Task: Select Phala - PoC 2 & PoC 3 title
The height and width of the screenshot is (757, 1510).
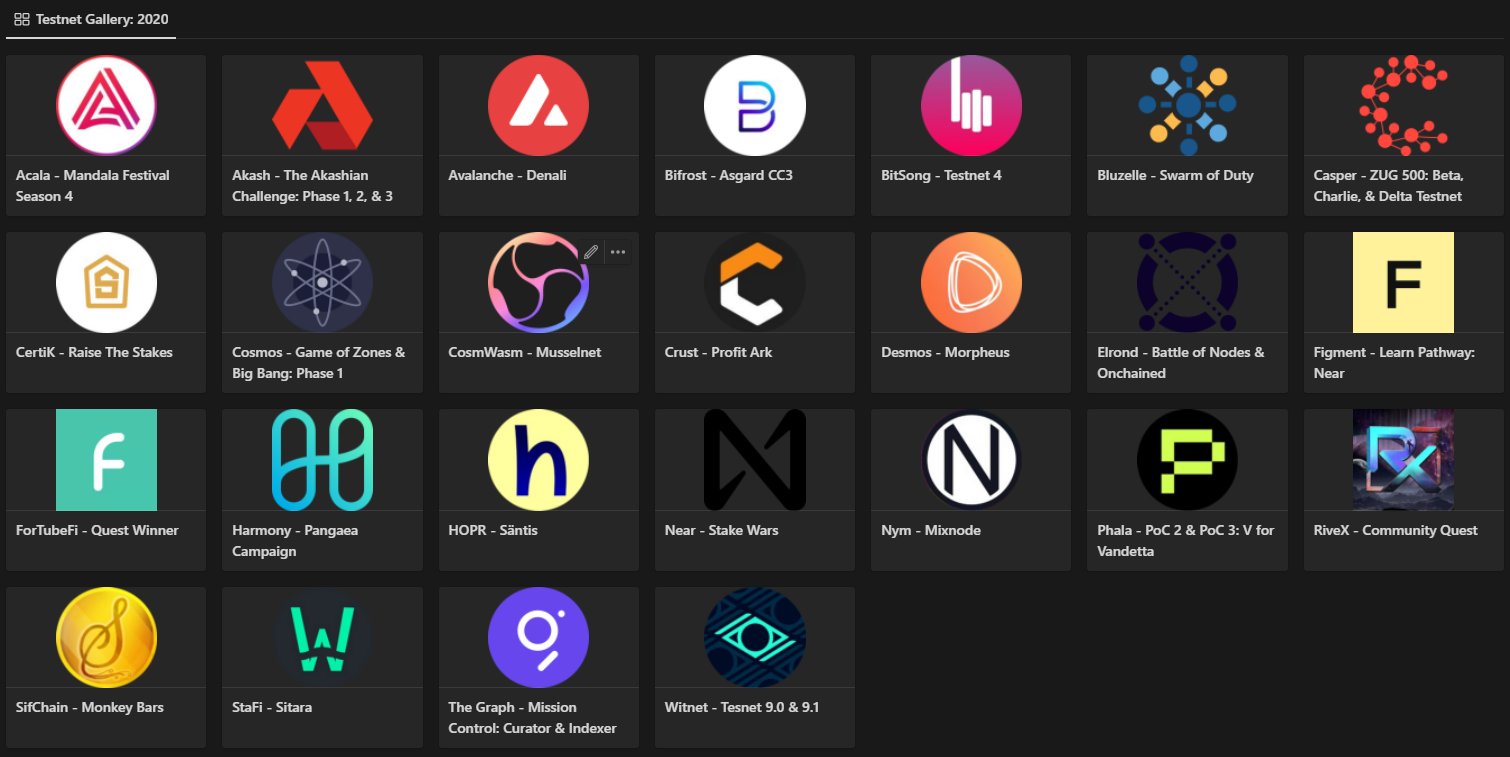Action: point(1185,541)
